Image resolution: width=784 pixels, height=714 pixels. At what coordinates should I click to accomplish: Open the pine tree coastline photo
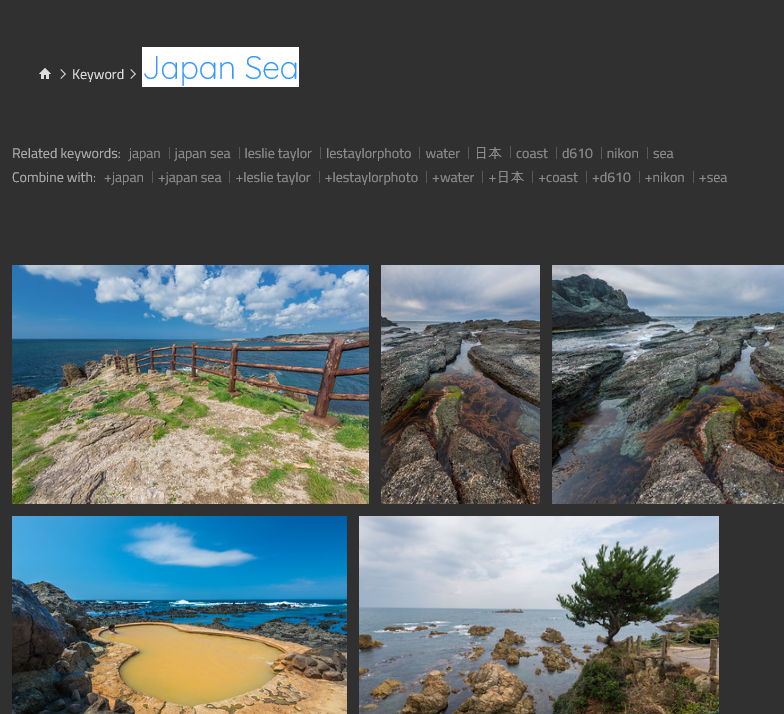point(539,615)
